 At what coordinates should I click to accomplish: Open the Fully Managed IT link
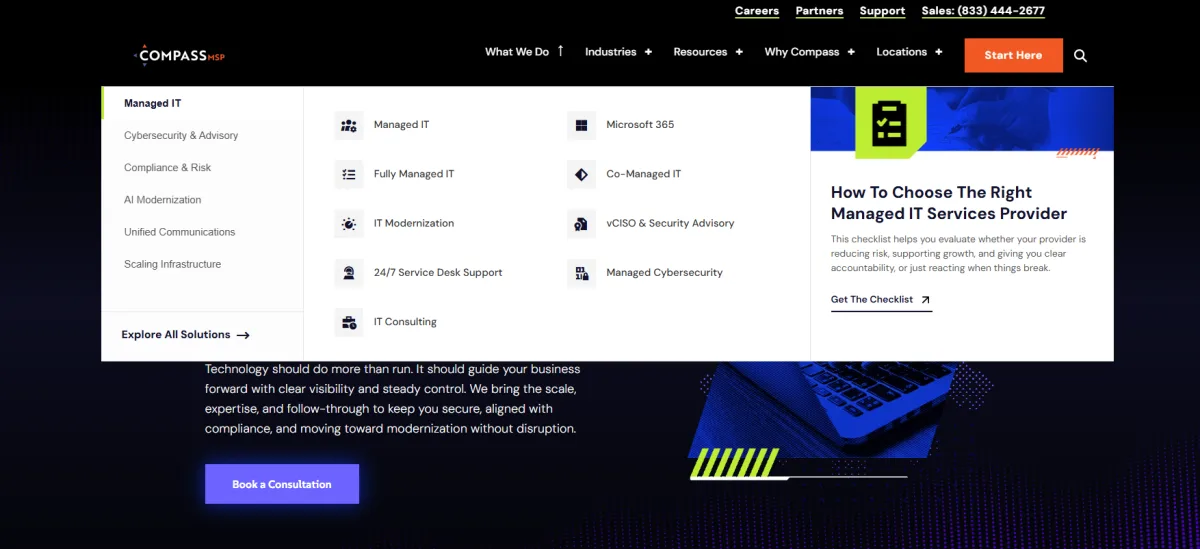(414, 174)
